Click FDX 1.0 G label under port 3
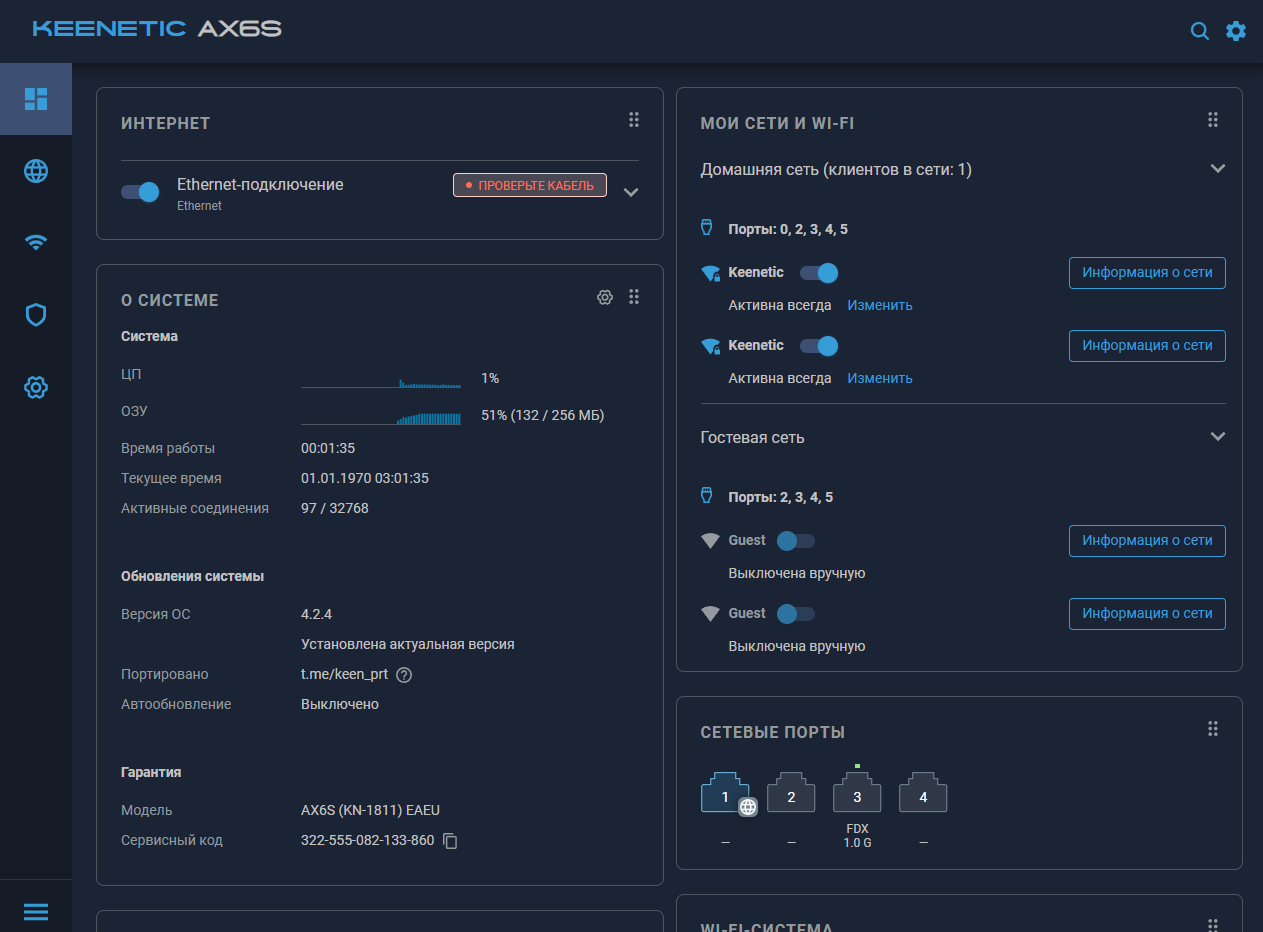This screenshot has height=932, width=1263. point(857,836)
